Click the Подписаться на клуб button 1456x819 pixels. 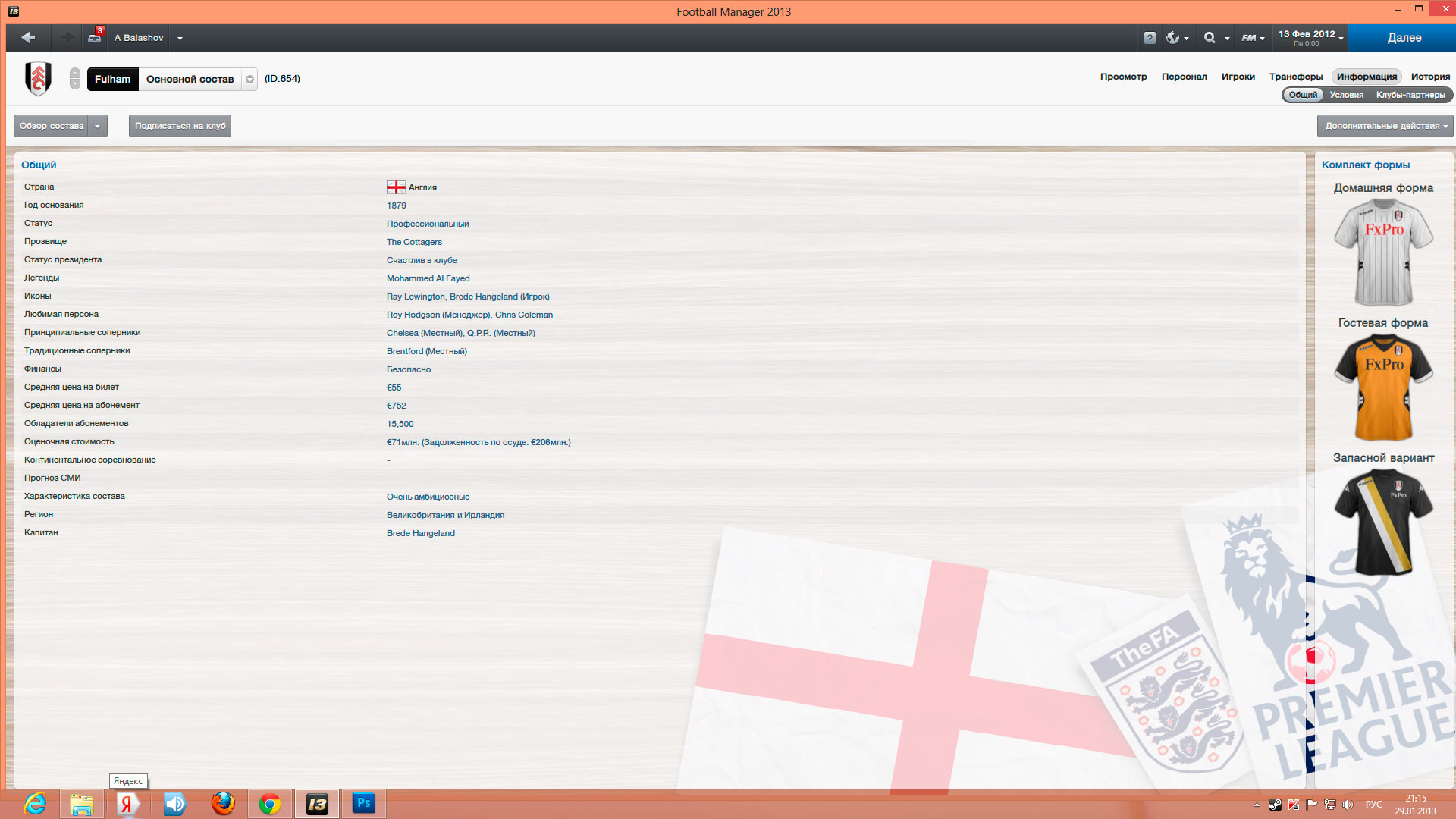[x=180, y=126]
